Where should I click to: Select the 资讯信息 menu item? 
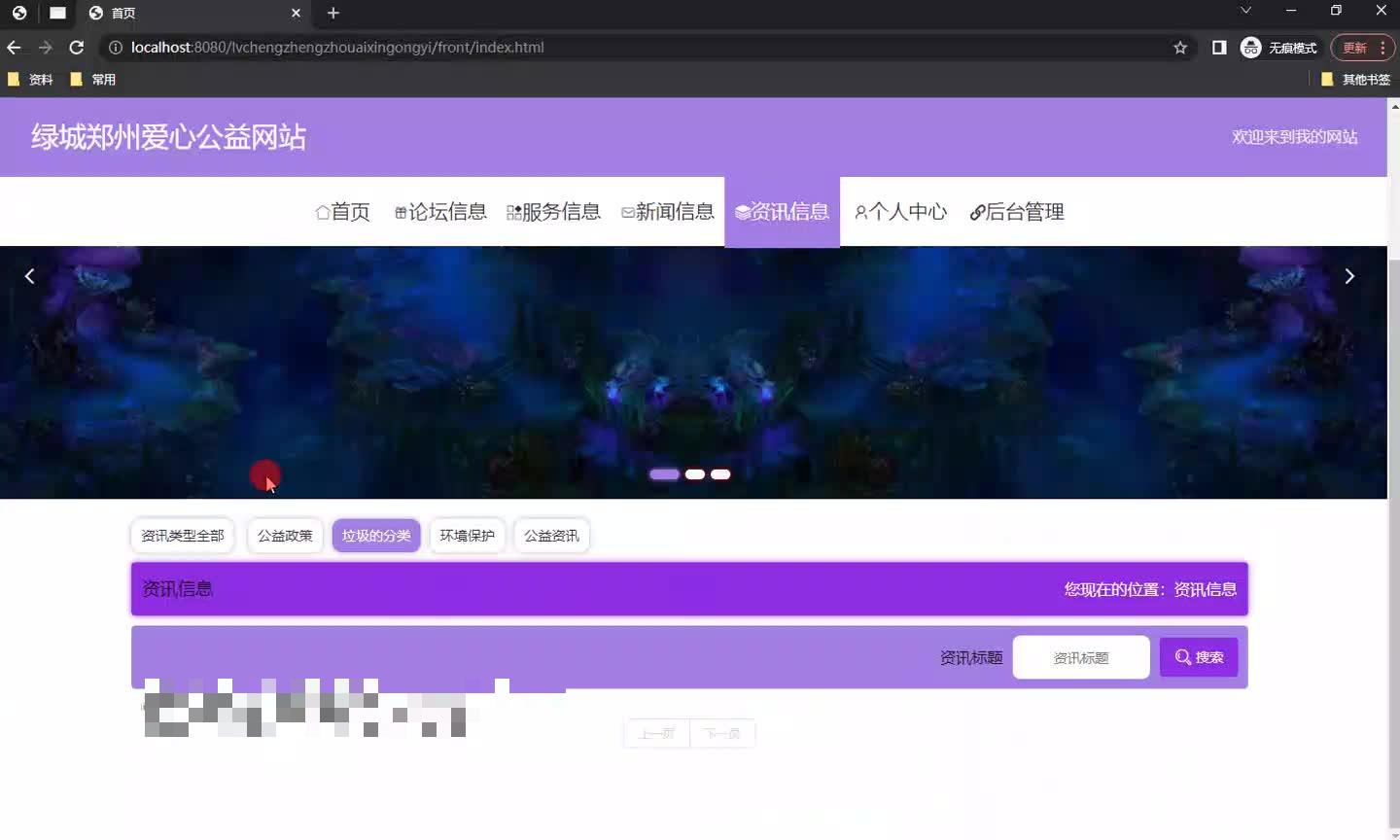[782, 212]
